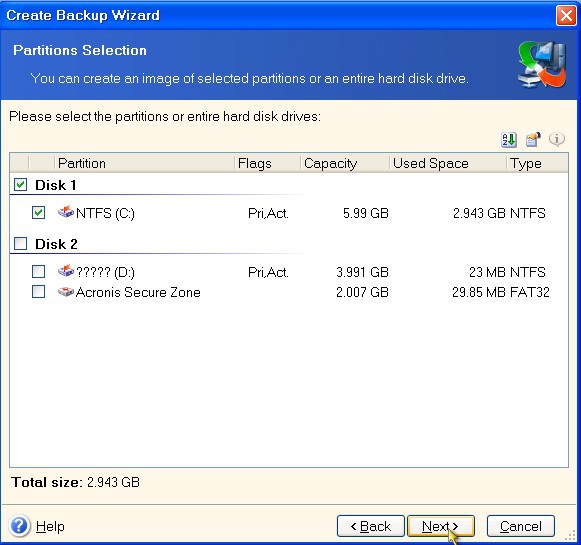Sort by the Capacity column header

(345, 163)
